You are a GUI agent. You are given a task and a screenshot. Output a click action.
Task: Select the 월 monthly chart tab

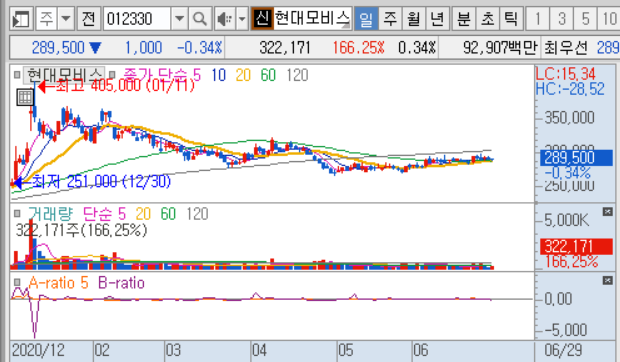point(414,18)
